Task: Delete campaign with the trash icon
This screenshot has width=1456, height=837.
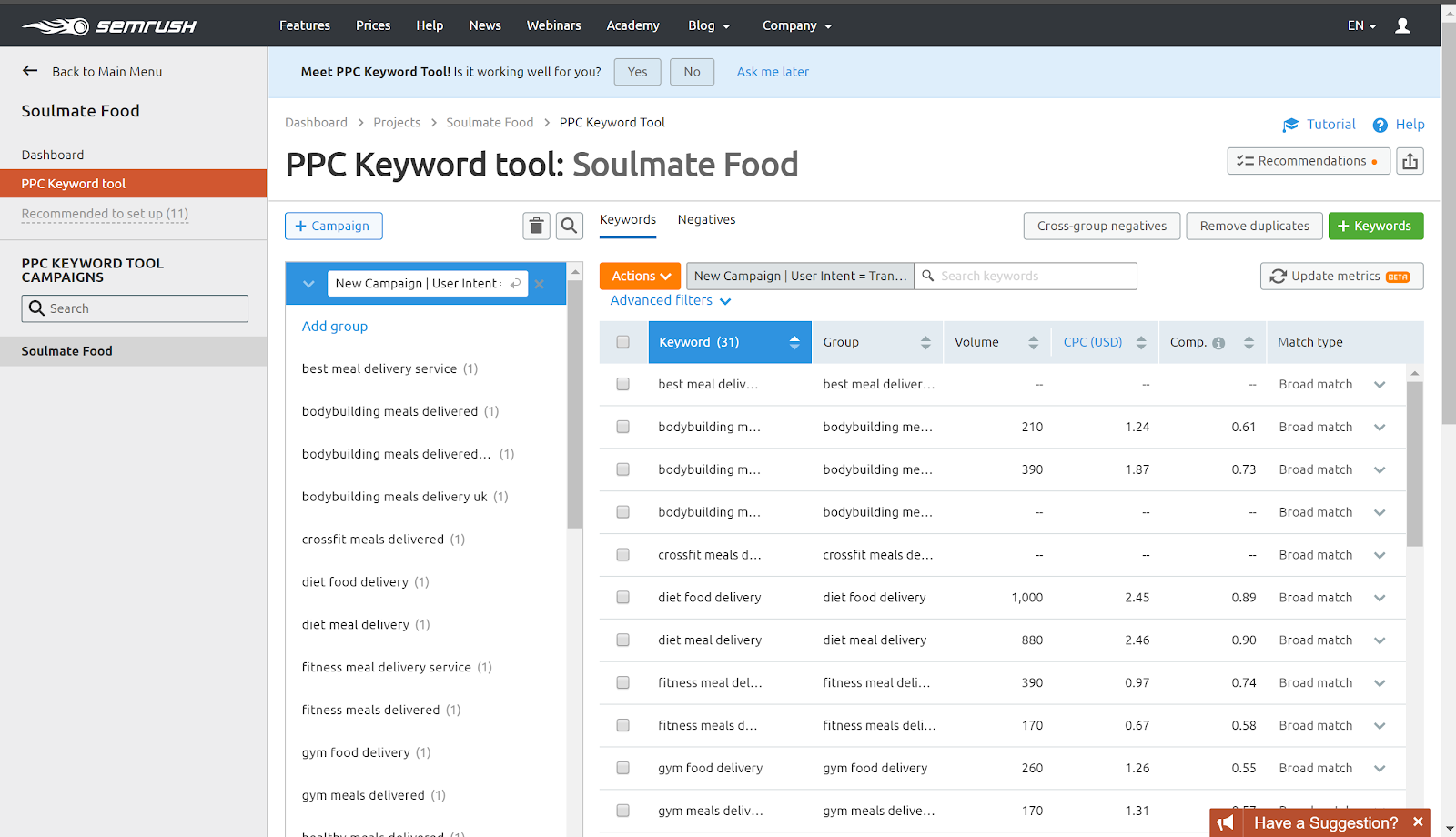Action: pos(536,226)
